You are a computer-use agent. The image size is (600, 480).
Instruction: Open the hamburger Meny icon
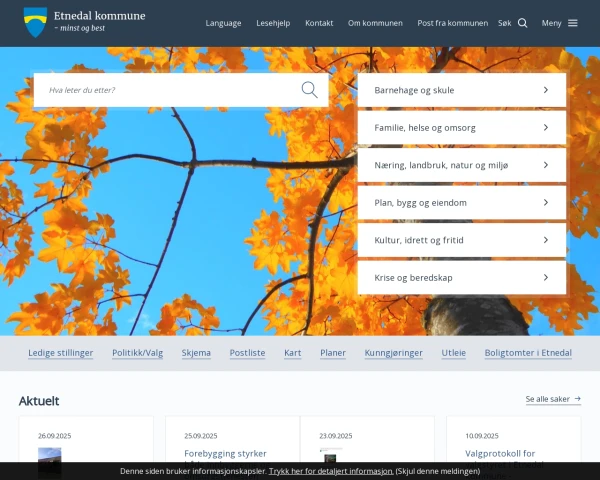click(572, 23)
